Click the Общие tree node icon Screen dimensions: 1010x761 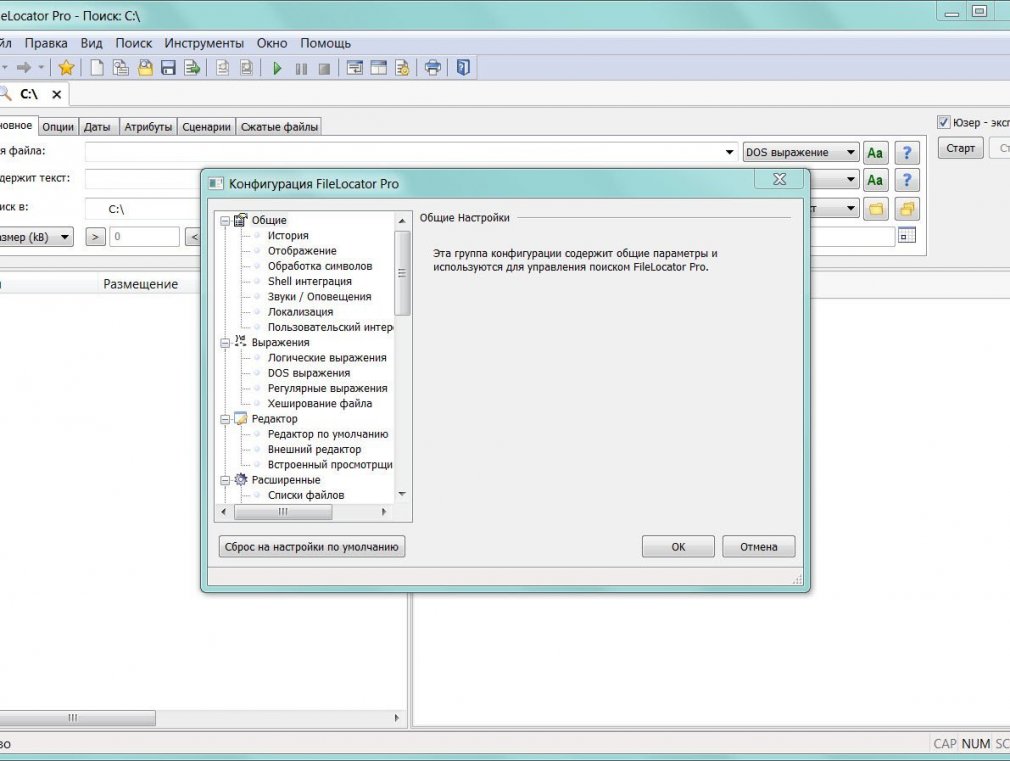[x=240, y=220]
